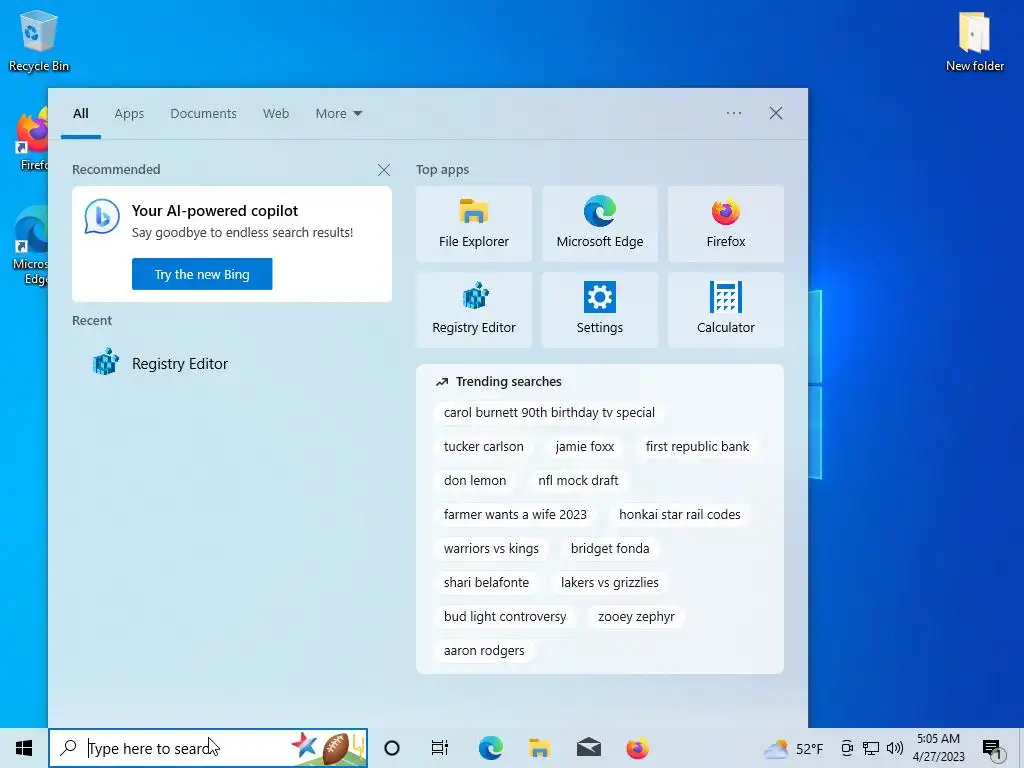Open the Meet Now tray icon

[x=847, y=748]
